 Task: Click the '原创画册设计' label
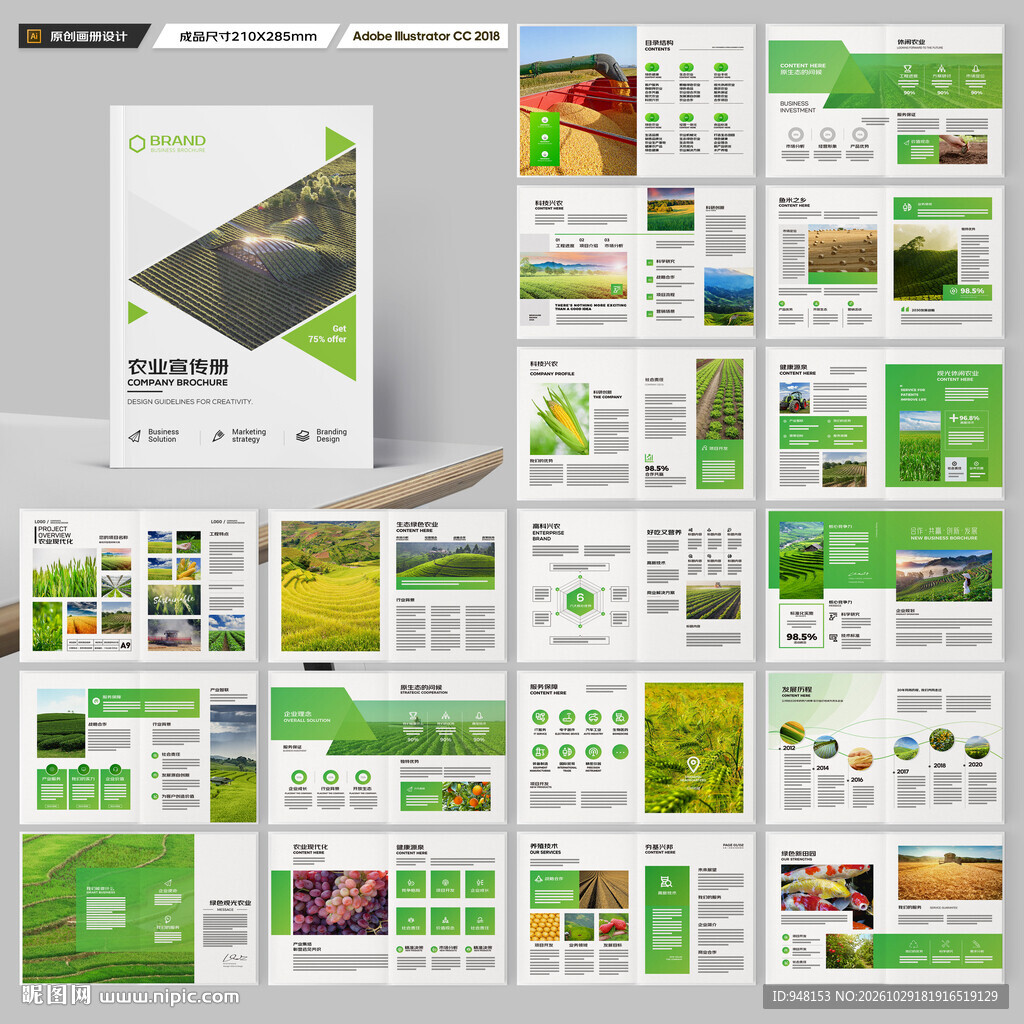89,37
